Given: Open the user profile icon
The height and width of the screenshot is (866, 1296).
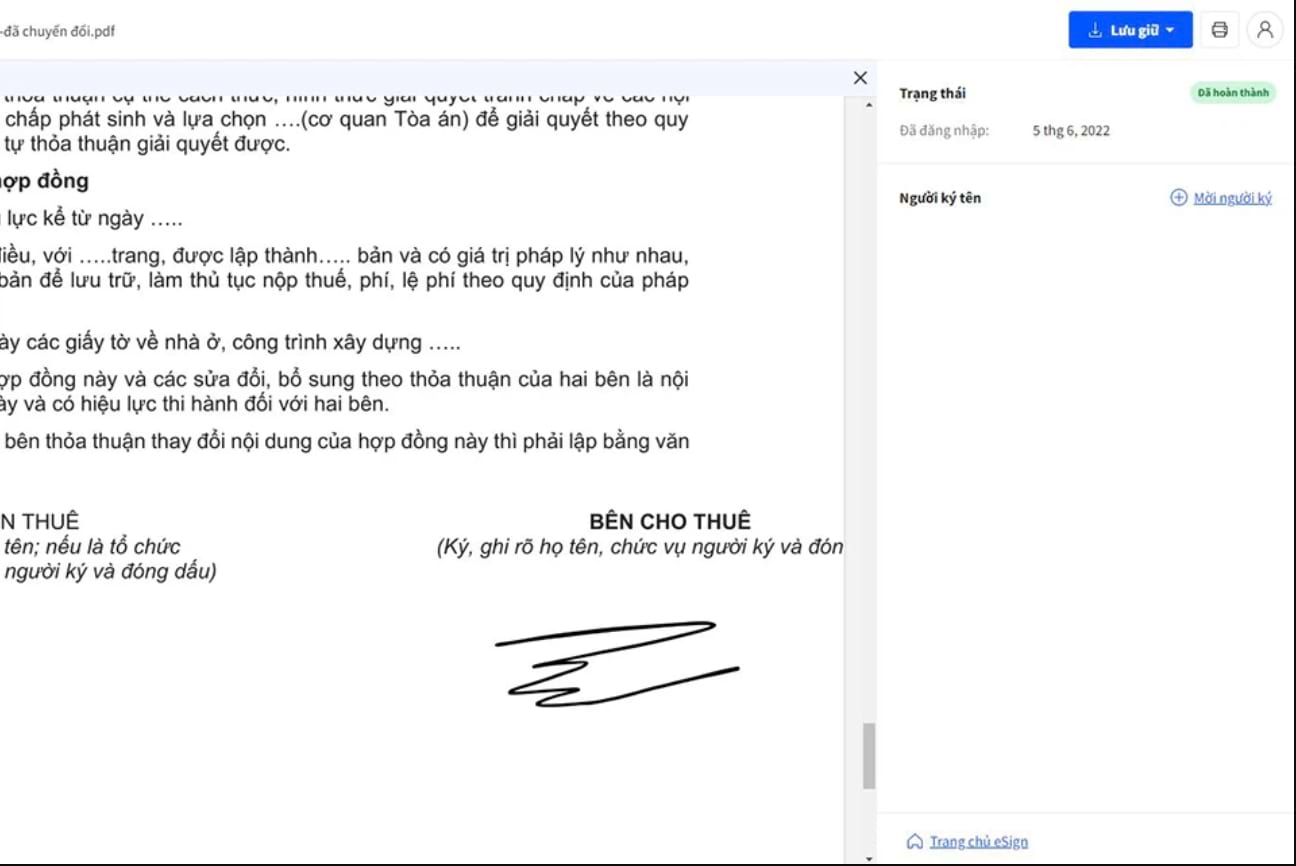Looking at the screenshot, I should click(1265, 30).
